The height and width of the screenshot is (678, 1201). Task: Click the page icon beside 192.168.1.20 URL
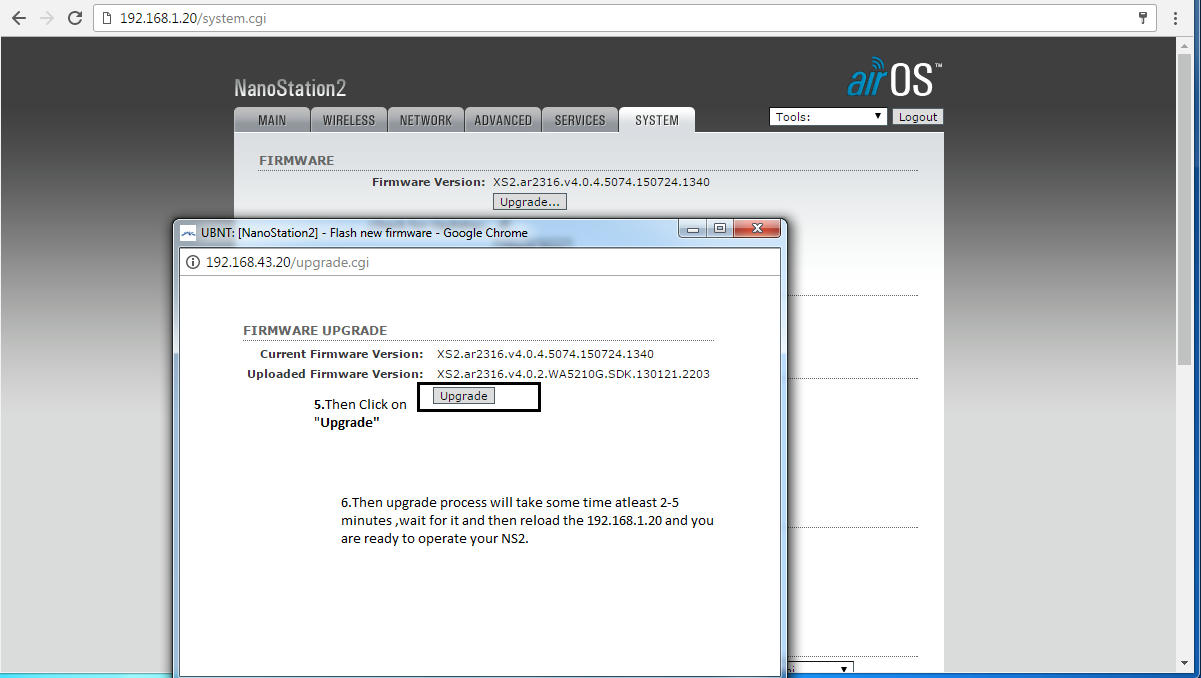pos(107,18)
